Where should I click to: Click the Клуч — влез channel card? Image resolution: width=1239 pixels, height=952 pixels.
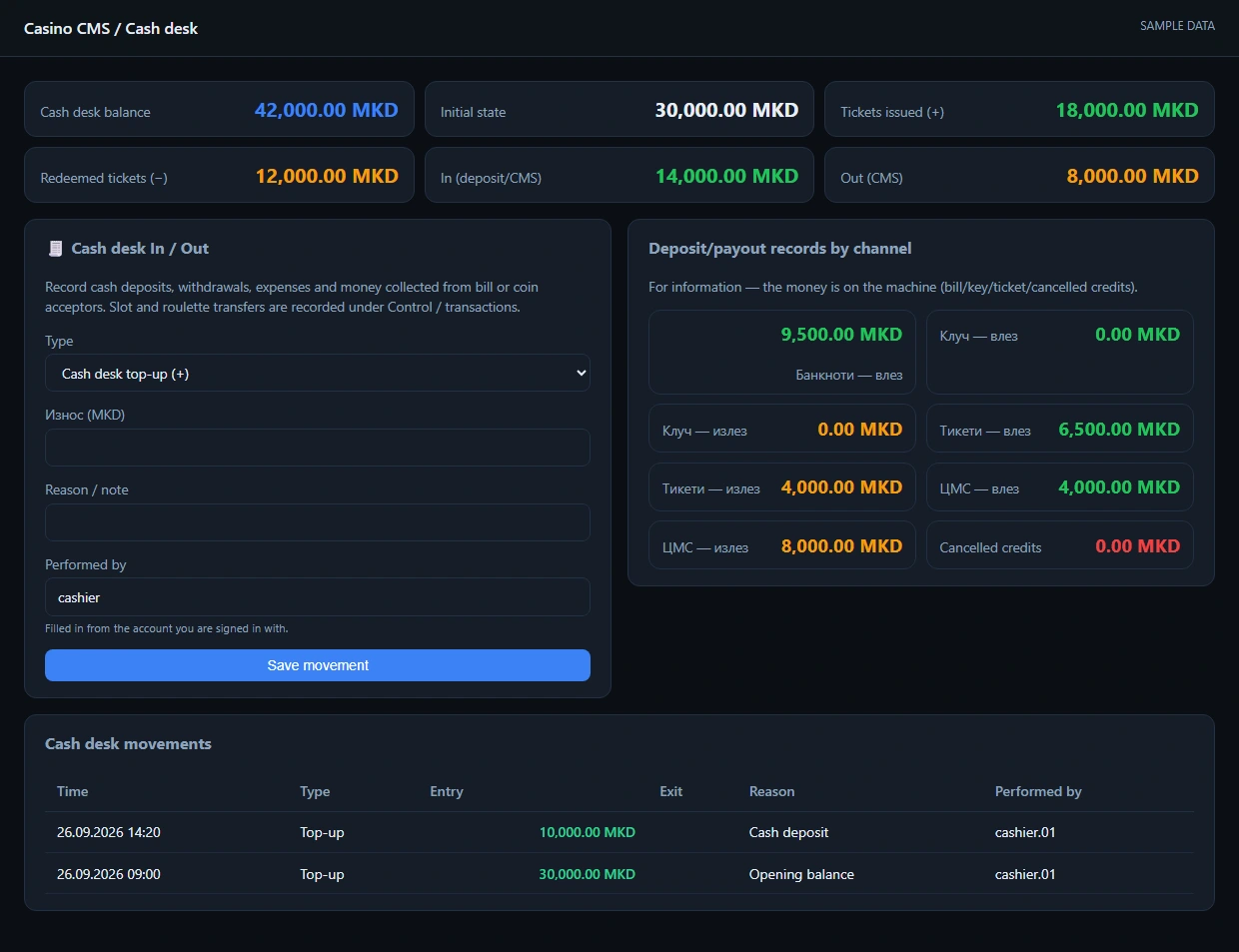tap(1059, 352)
